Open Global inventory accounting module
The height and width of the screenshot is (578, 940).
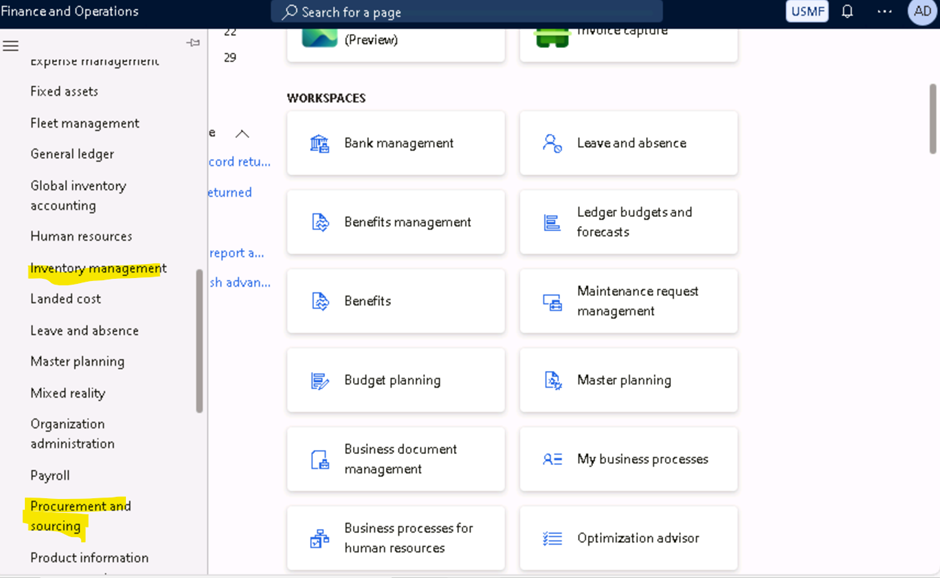tap(78, 195)
